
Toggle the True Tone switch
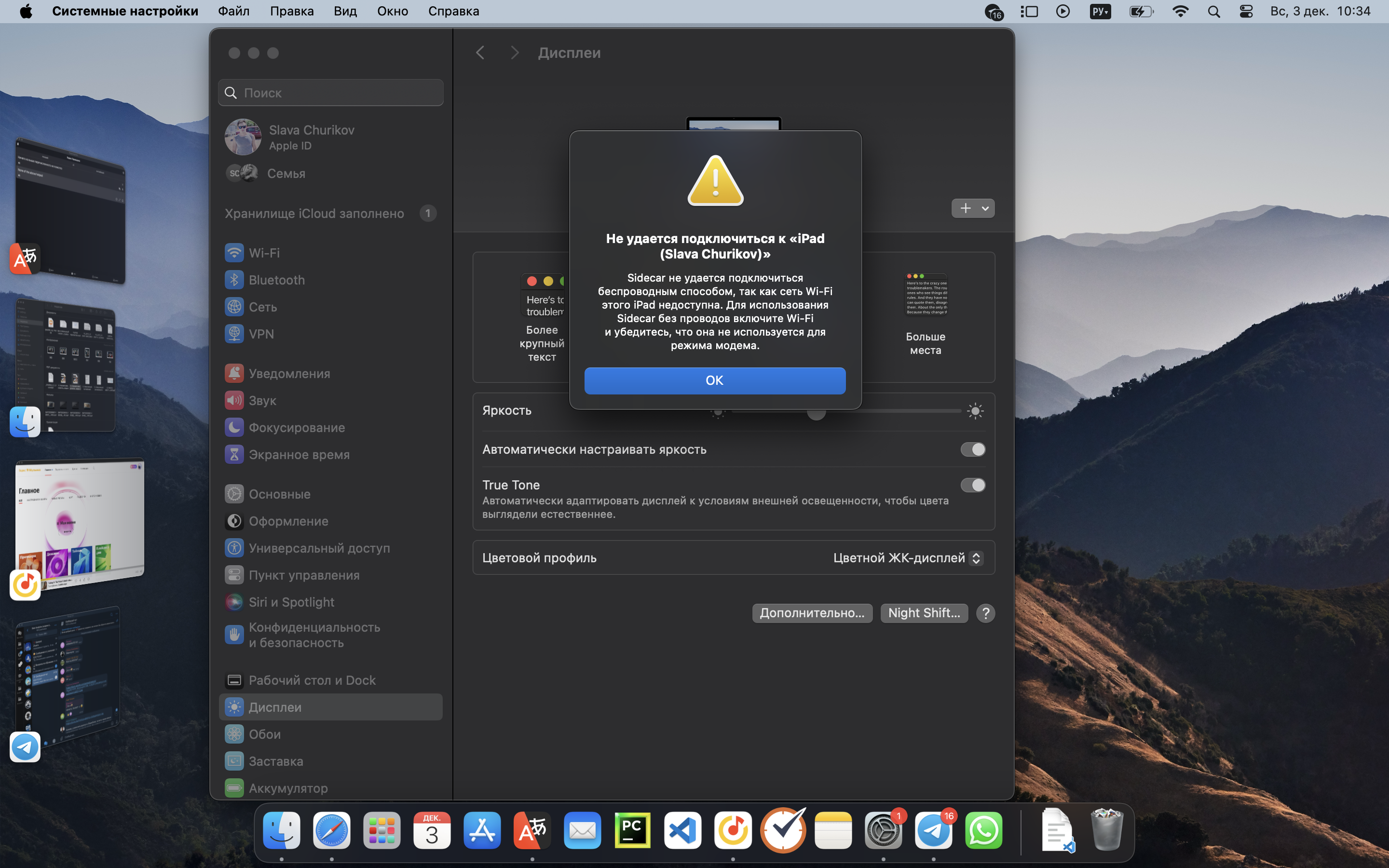tap(972, 485)
